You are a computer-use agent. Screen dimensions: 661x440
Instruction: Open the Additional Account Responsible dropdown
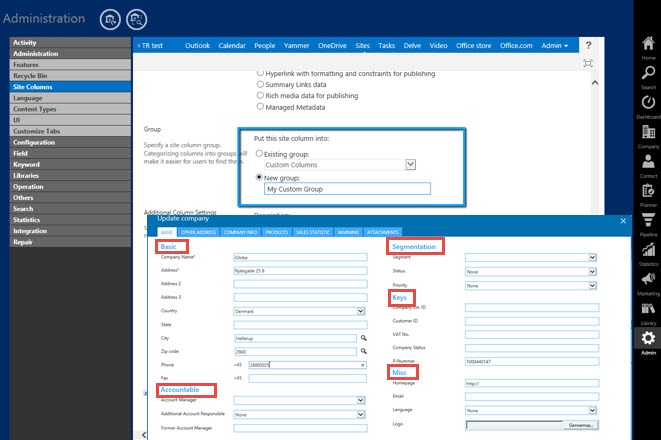[361, 414]
